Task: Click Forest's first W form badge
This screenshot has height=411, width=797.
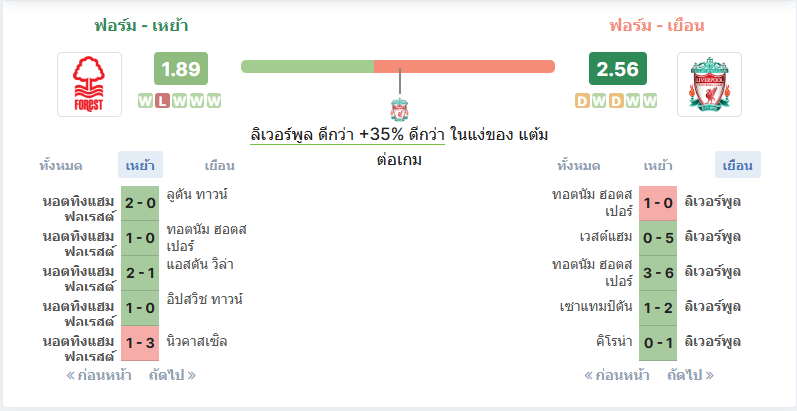Action: coord(145,101)
